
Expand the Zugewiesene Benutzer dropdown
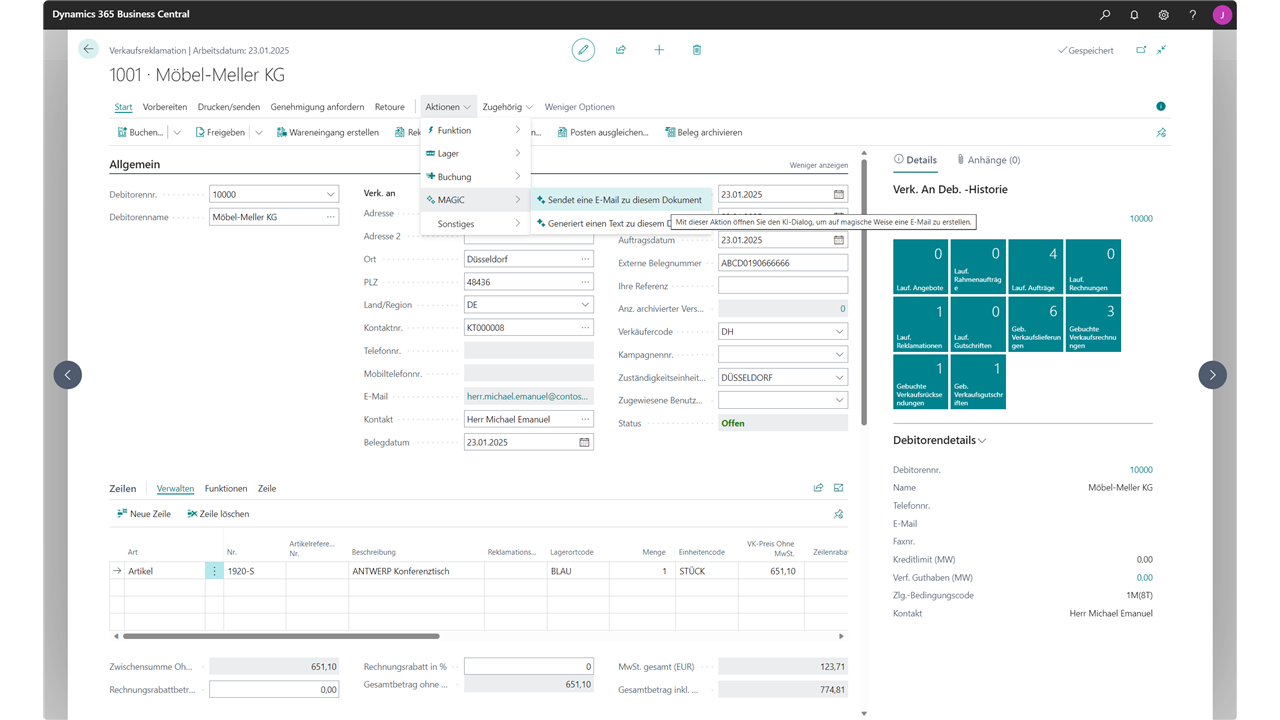[x=839, y=400]
